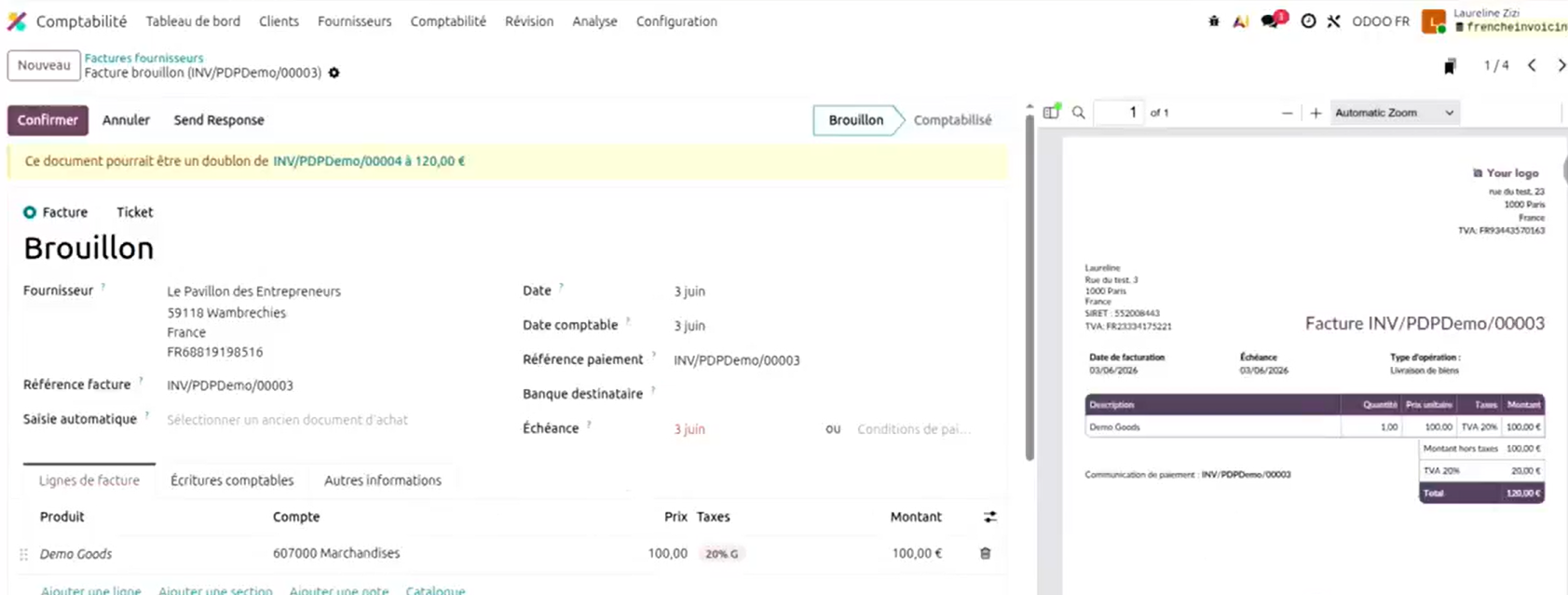Click the Échéance date in red
Screen dimensions: 1568x595
[x=689, y=429]
